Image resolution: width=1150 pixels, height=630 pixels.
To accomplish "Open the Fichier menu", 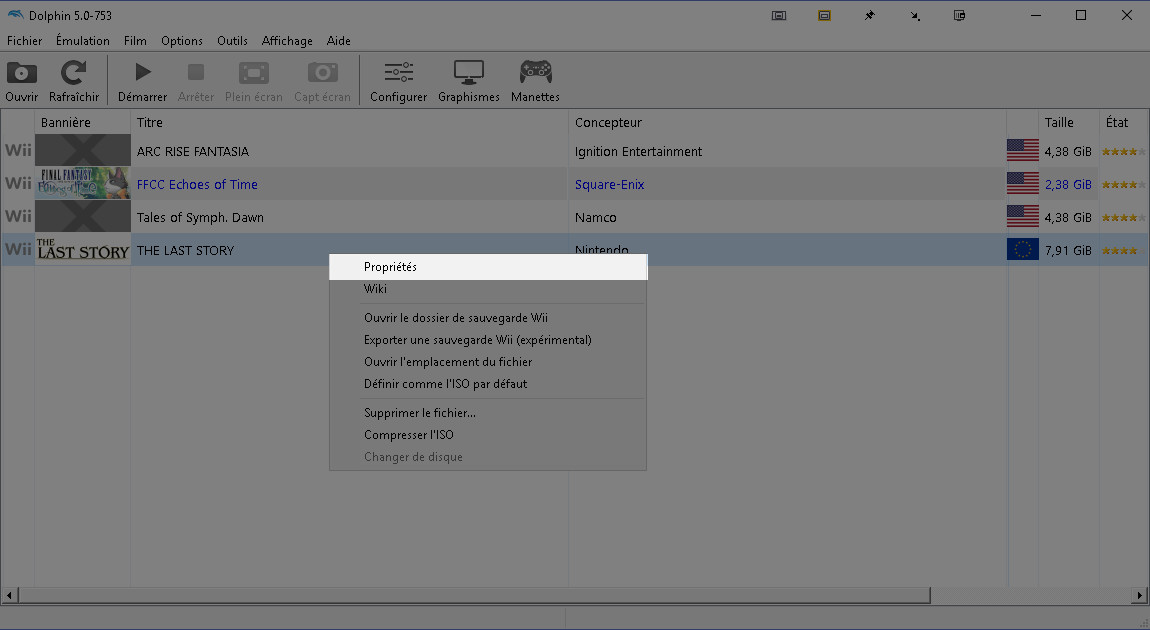I will [25, 41].
